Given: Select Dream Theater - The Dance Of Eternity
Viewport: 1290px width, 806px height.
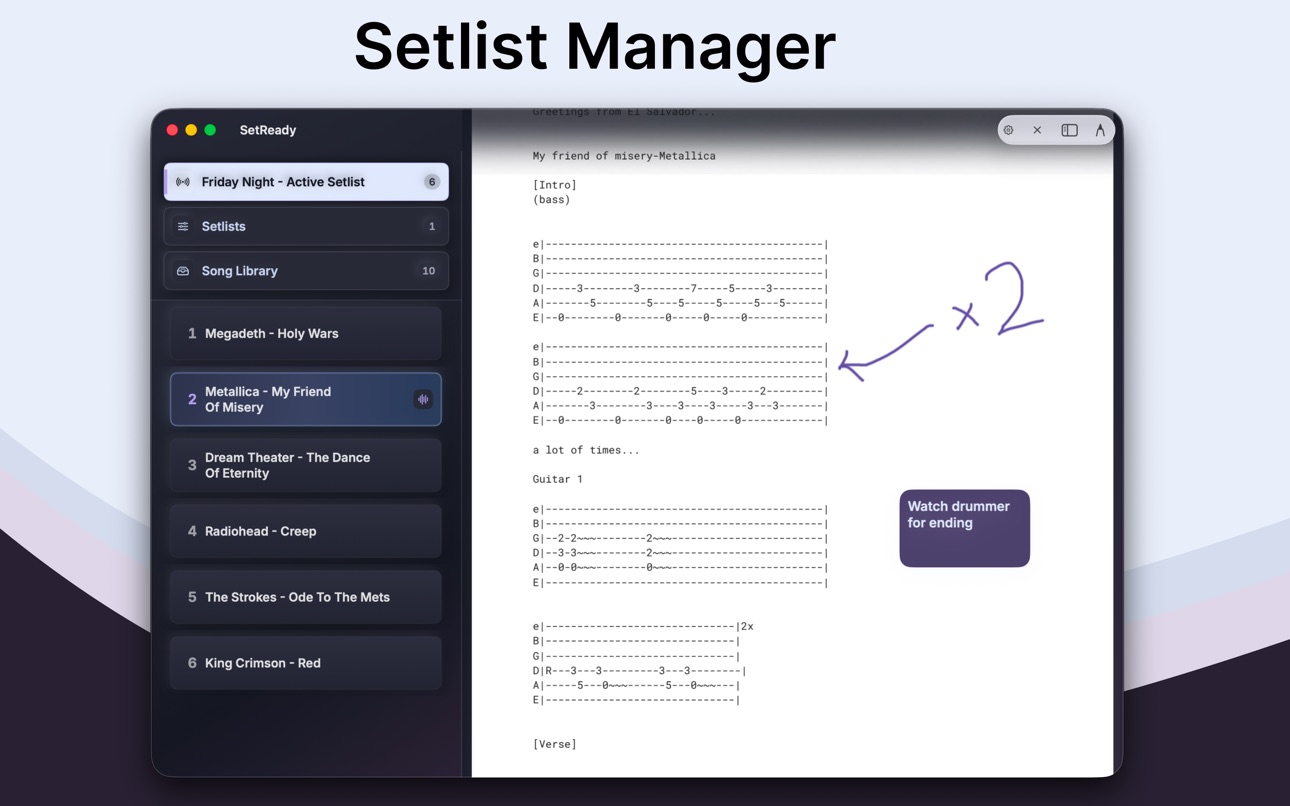Looking at the screenshot, I should click(306, 465).
